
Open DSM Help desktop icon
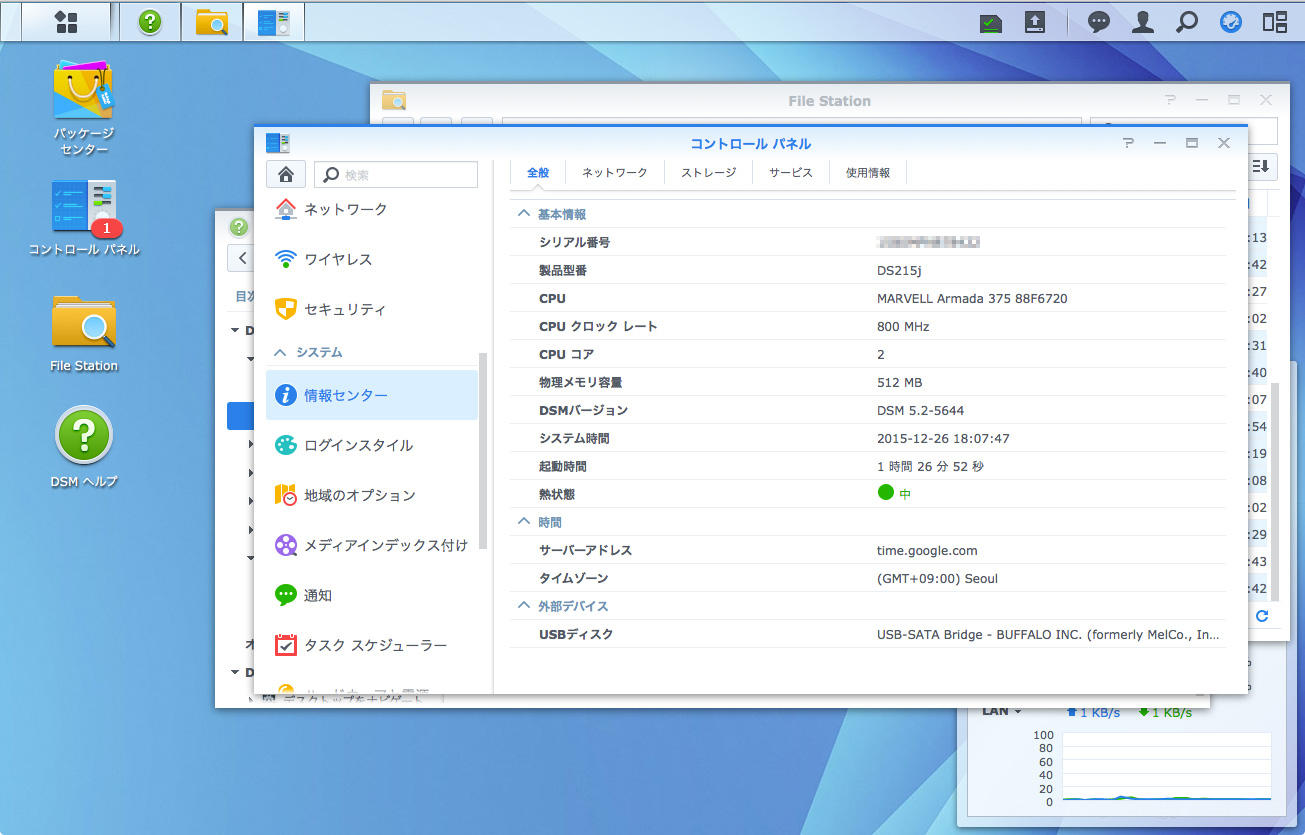(84, 448)
